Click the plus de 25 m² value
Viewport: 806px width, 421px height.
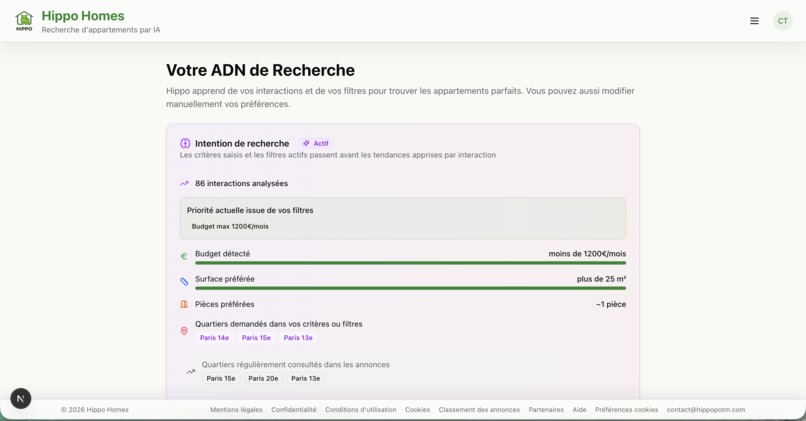click(x=601, y=279)
